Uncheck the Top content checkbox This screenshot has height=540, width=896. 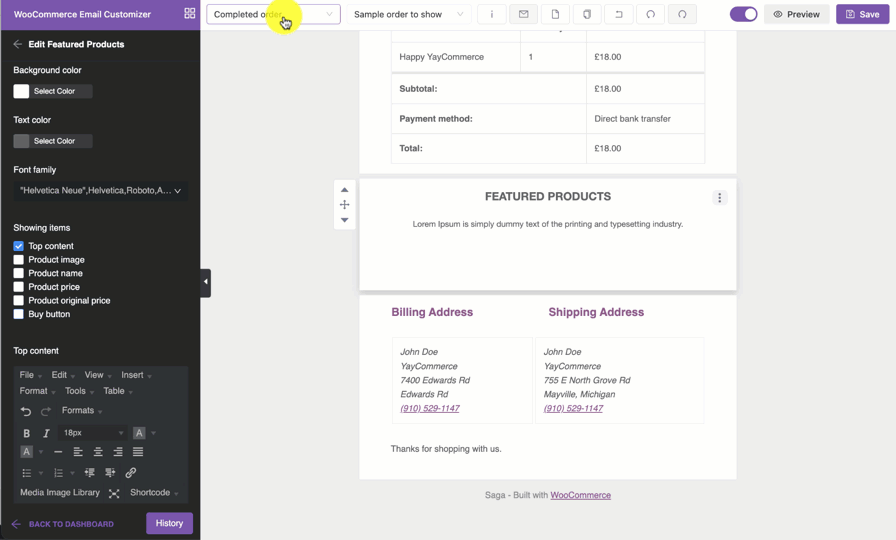tap(19, 246)
